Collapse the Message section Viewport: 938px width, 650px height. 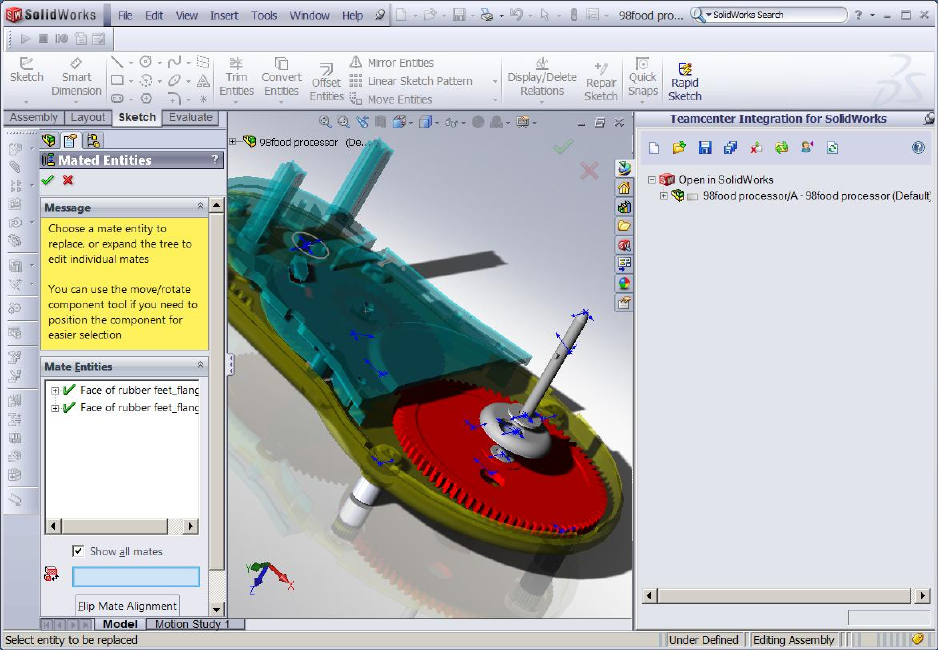pos(200,206)
